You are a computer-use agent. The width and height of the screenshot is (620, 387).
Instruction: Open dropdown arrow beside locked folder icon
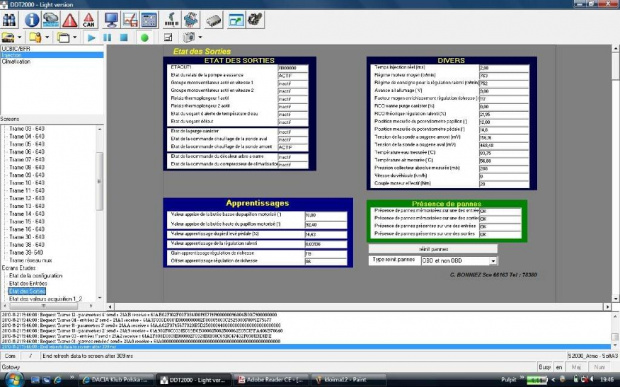[47, 38]
